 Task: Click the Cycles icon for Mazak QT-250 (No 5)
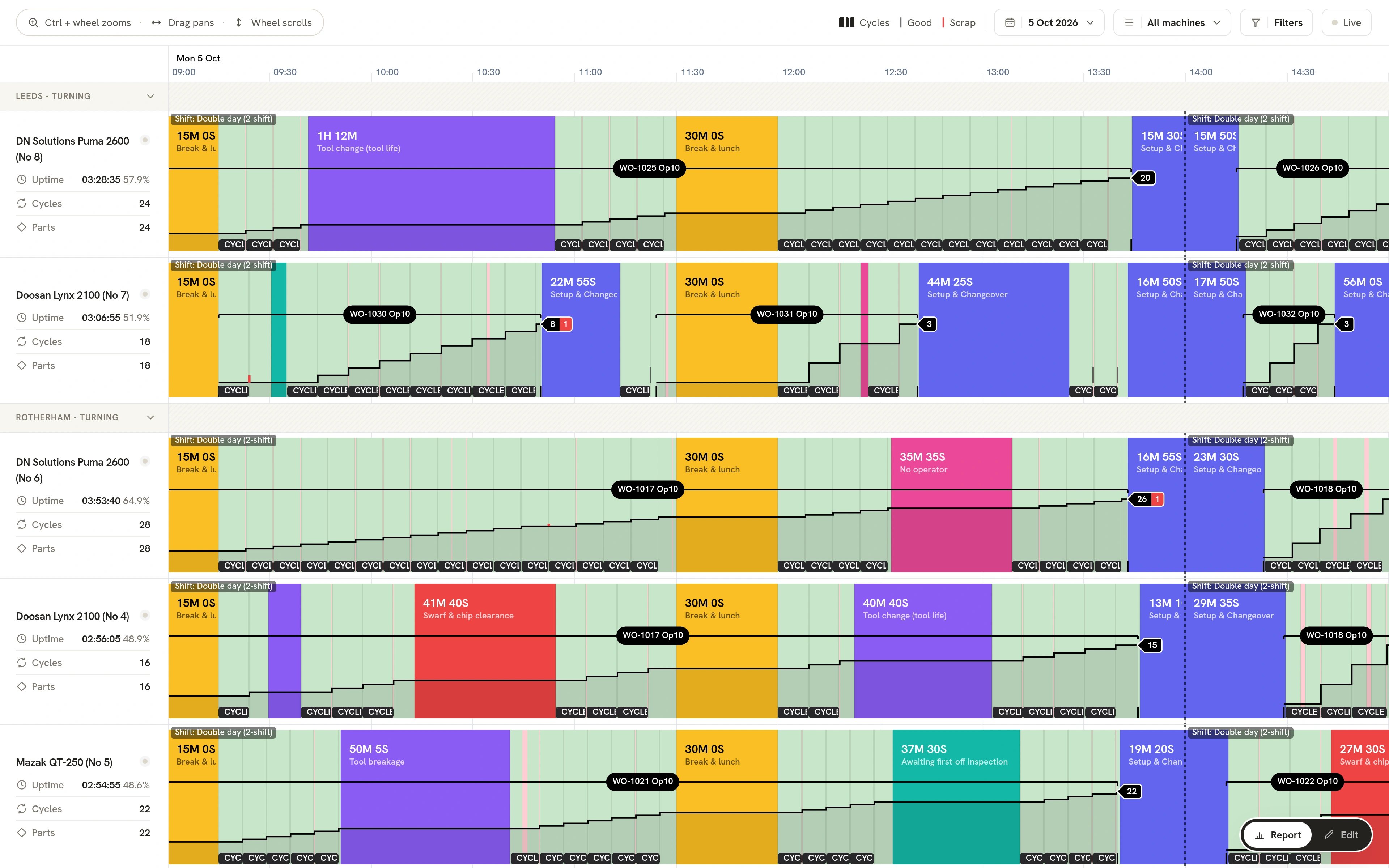tap(21, 809)
